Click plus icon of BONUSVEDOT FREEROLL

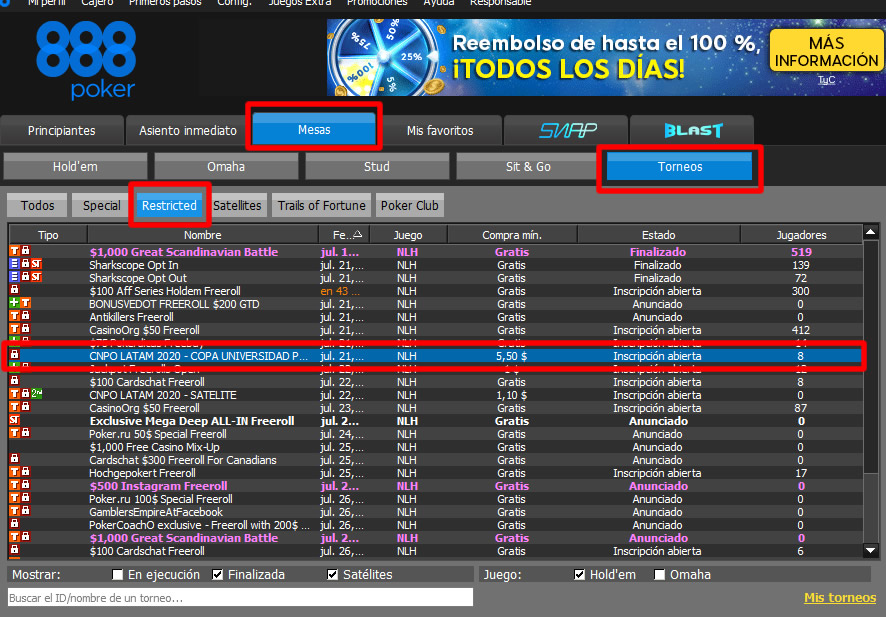click(x=15, y=303)
